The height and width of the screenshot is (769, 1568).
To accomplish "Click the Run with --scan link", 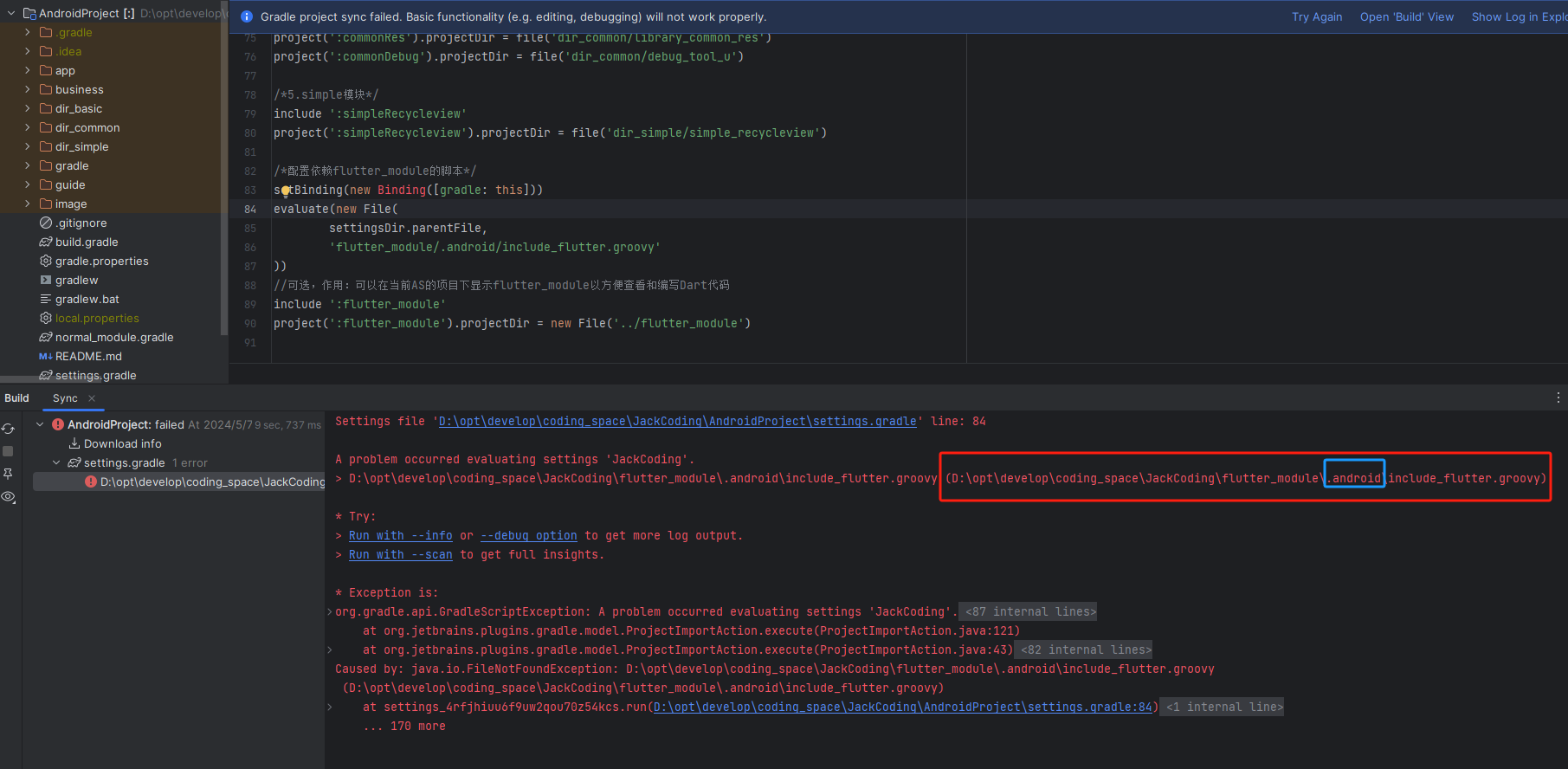I will tap(400, 554).
